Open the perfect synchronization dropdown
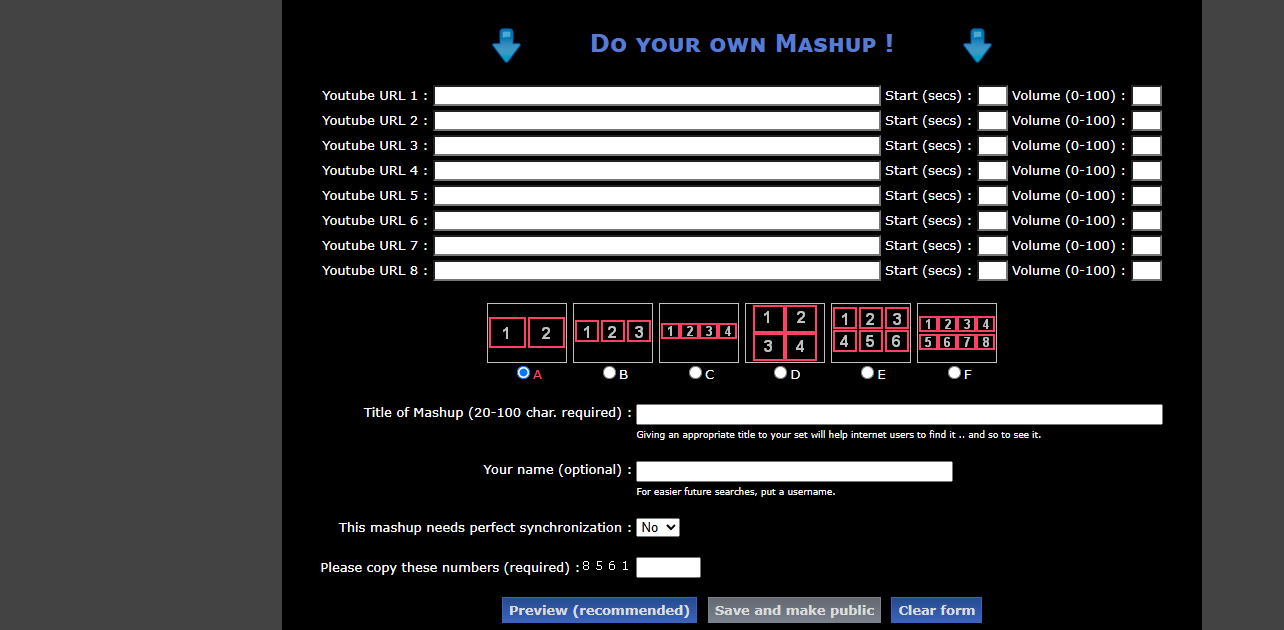1284x630 pixels. tap(658, 527)
